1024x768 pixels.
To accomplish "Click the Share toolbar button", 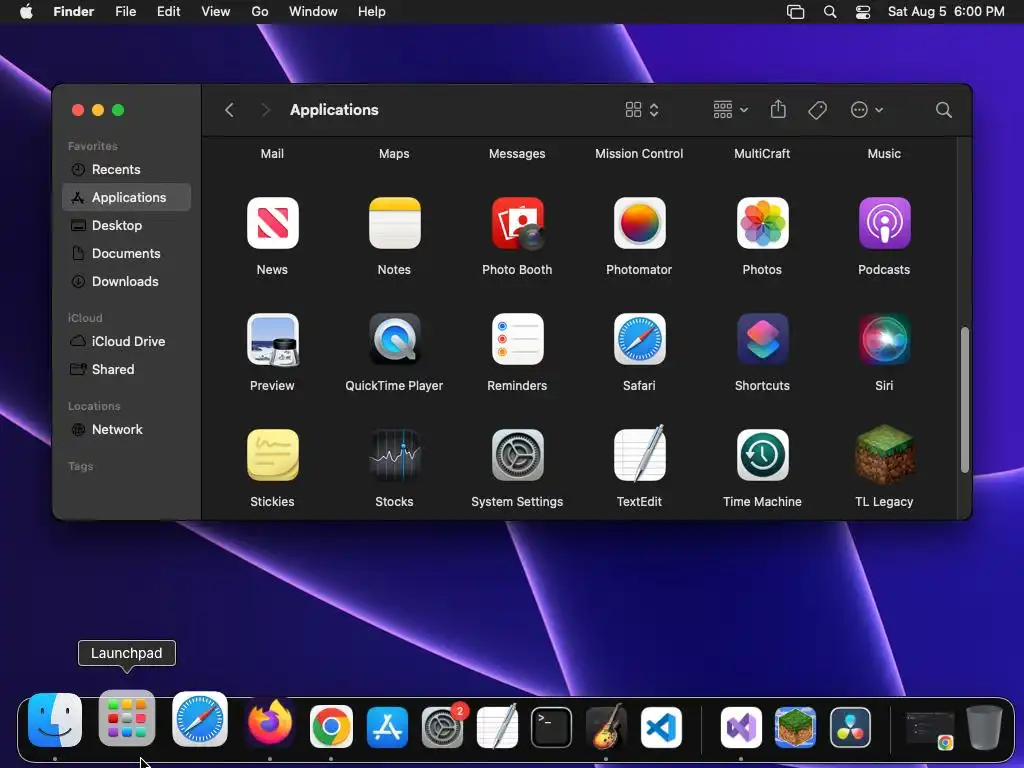I will pyautogui.click(x=778, y=109).
